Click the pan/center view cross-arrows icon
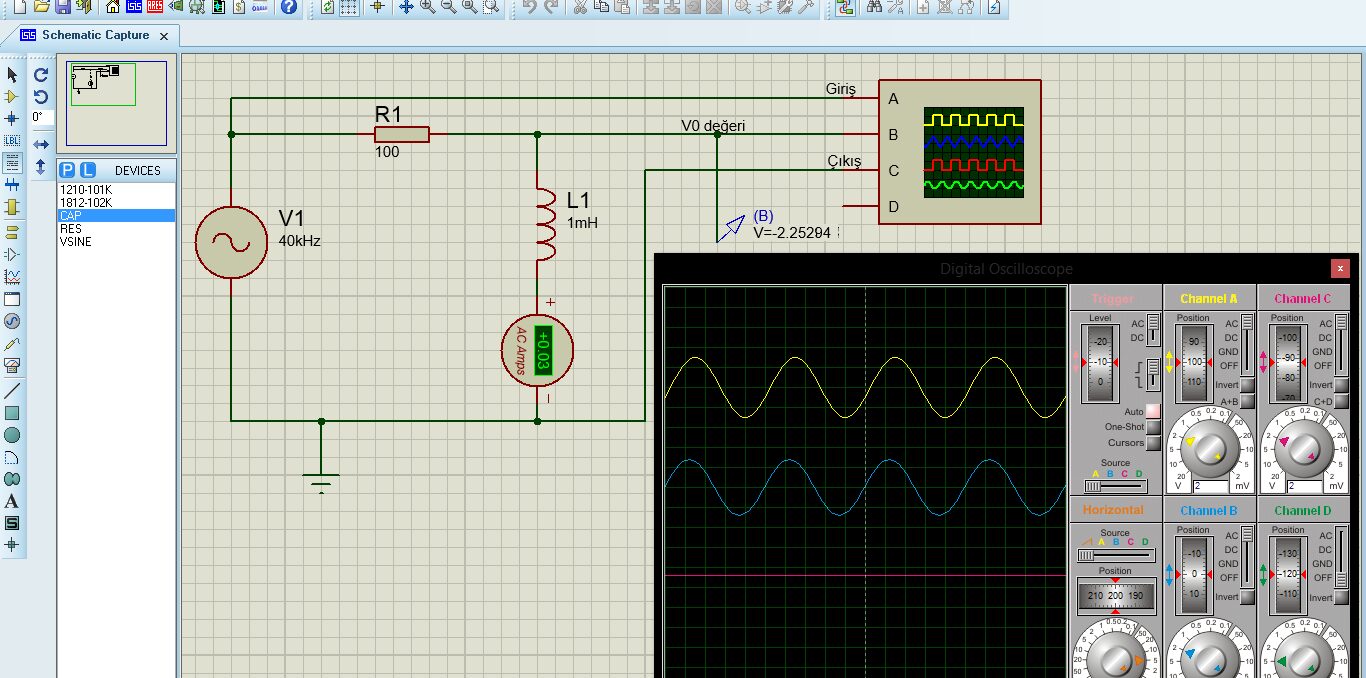Viewport: 1366px width, 678px height. tap(406, 7)
